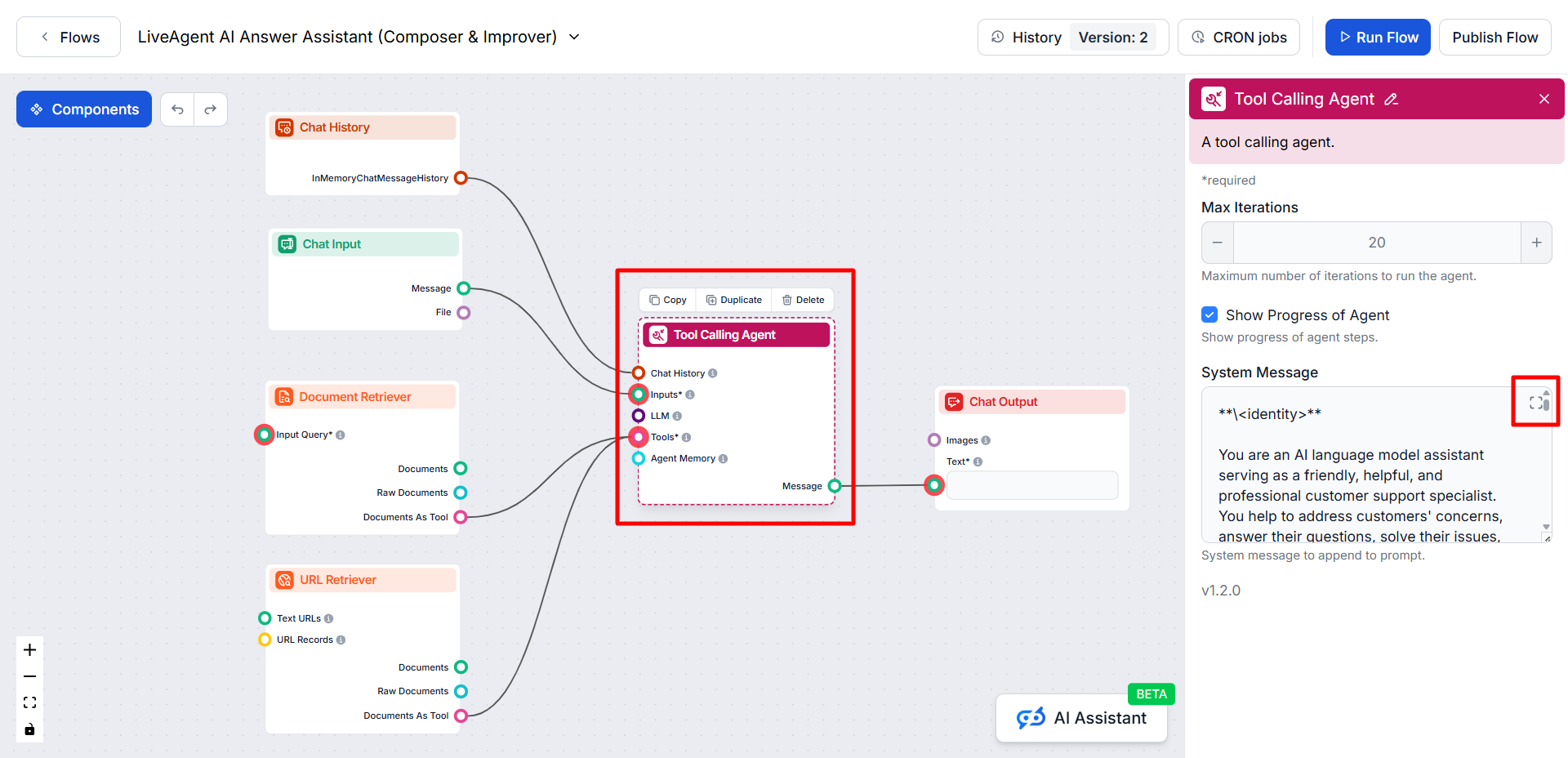Edit the Tool Calling Agent name with the pencil icon
The height and width of the screenshot is (758, 1568).
coord(1392,100)
